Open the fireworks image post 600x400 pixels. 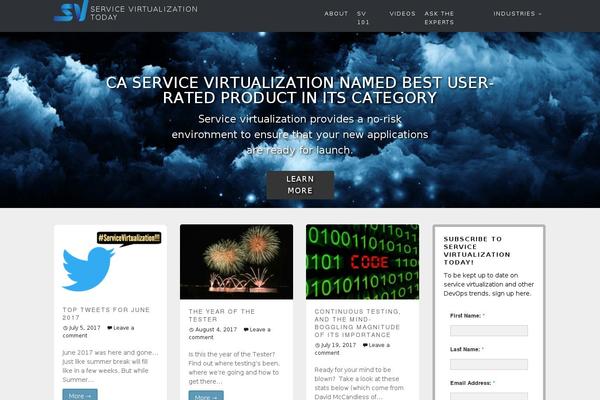(236, 262)
